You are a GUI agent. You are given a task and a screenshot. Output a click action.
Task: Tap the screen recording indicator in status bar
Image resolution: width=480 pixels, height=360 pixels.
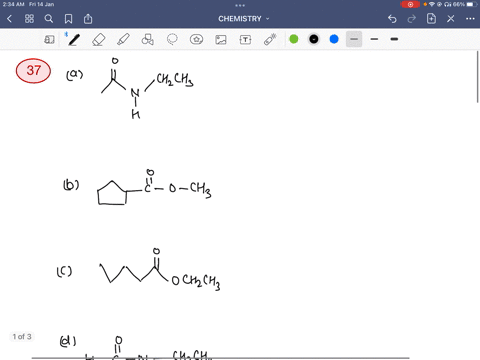[410, 4]
